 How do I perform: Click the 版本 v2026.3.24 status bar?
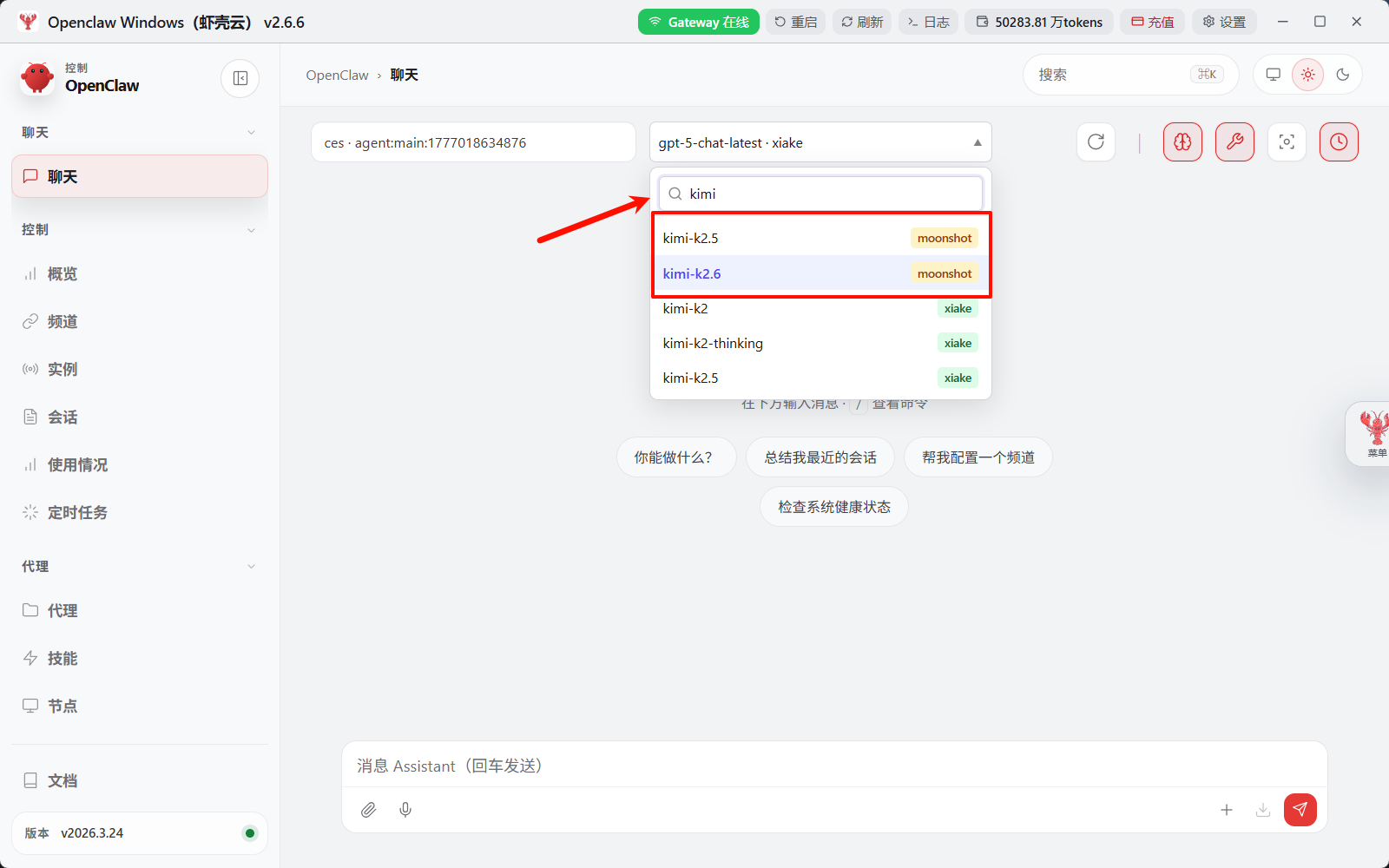[140, 833]
